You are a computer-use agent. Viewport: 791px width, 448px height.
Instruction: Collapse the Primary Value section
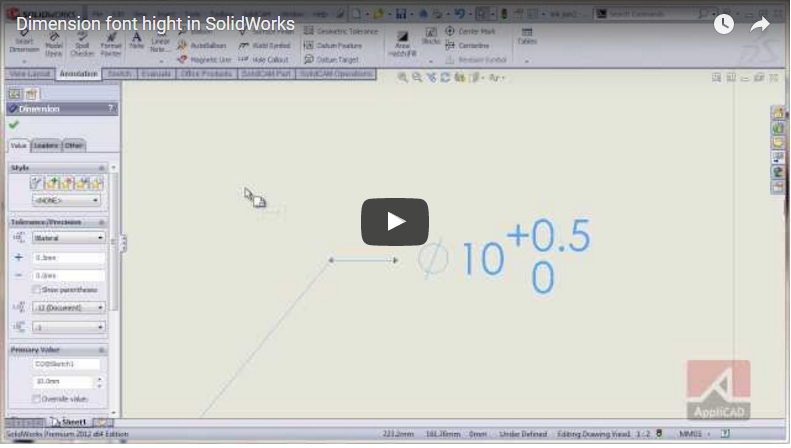pos(101,350)
